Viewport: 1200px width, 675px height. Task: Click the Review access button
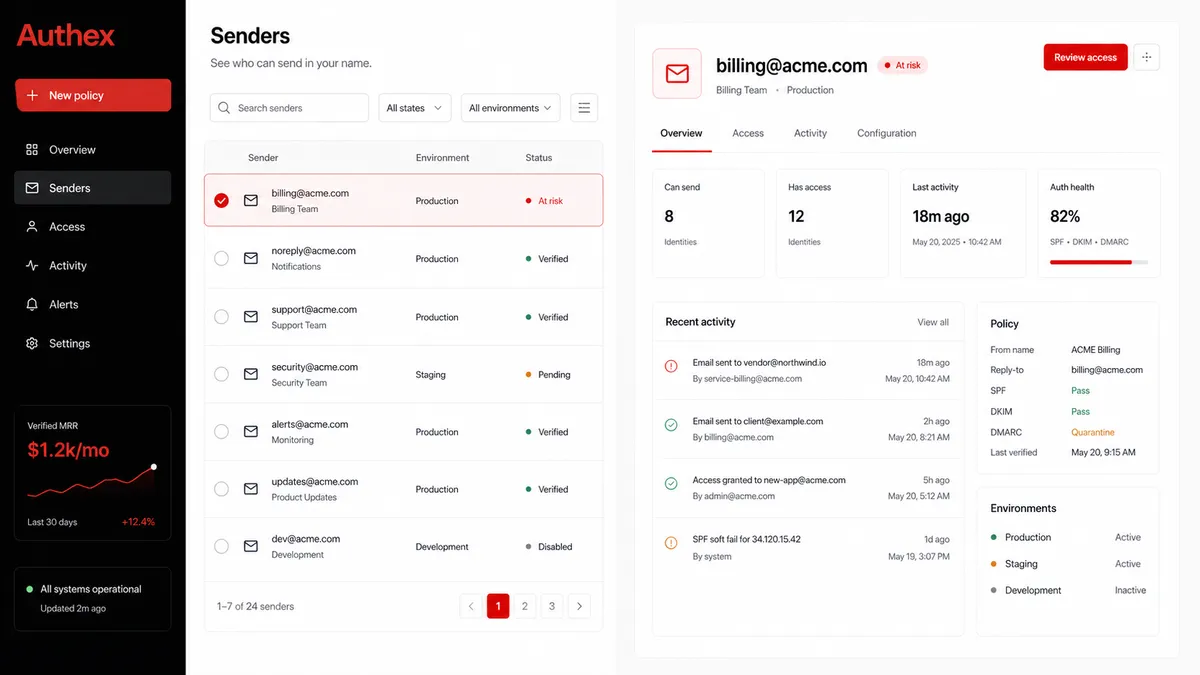click(1085, 57)
